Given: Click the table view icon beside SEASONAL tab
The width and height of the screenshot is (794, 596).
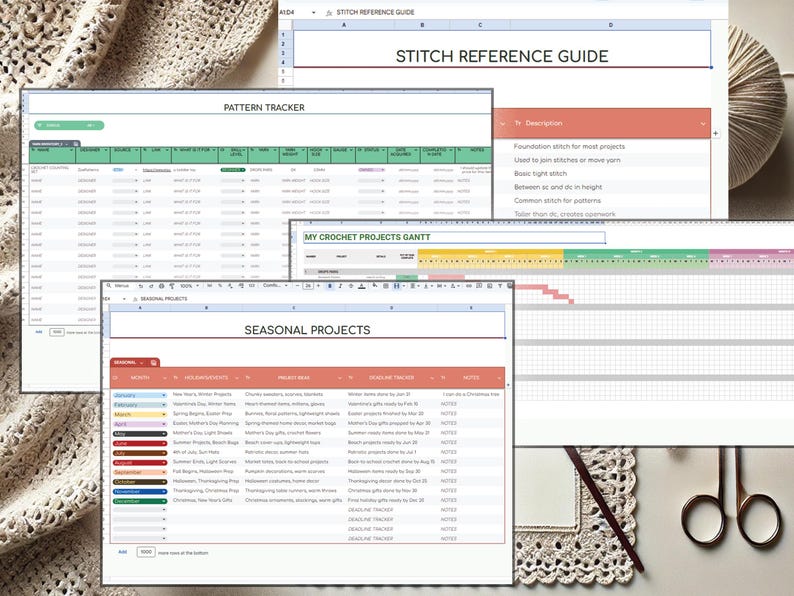Looking at the screenshot, I should (x=153, y=363).
